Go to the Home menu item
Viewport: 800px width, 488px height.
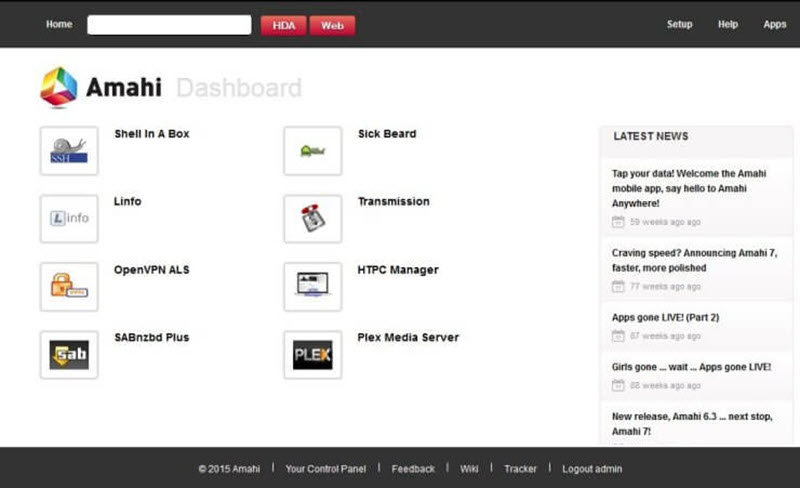[59, 24]
